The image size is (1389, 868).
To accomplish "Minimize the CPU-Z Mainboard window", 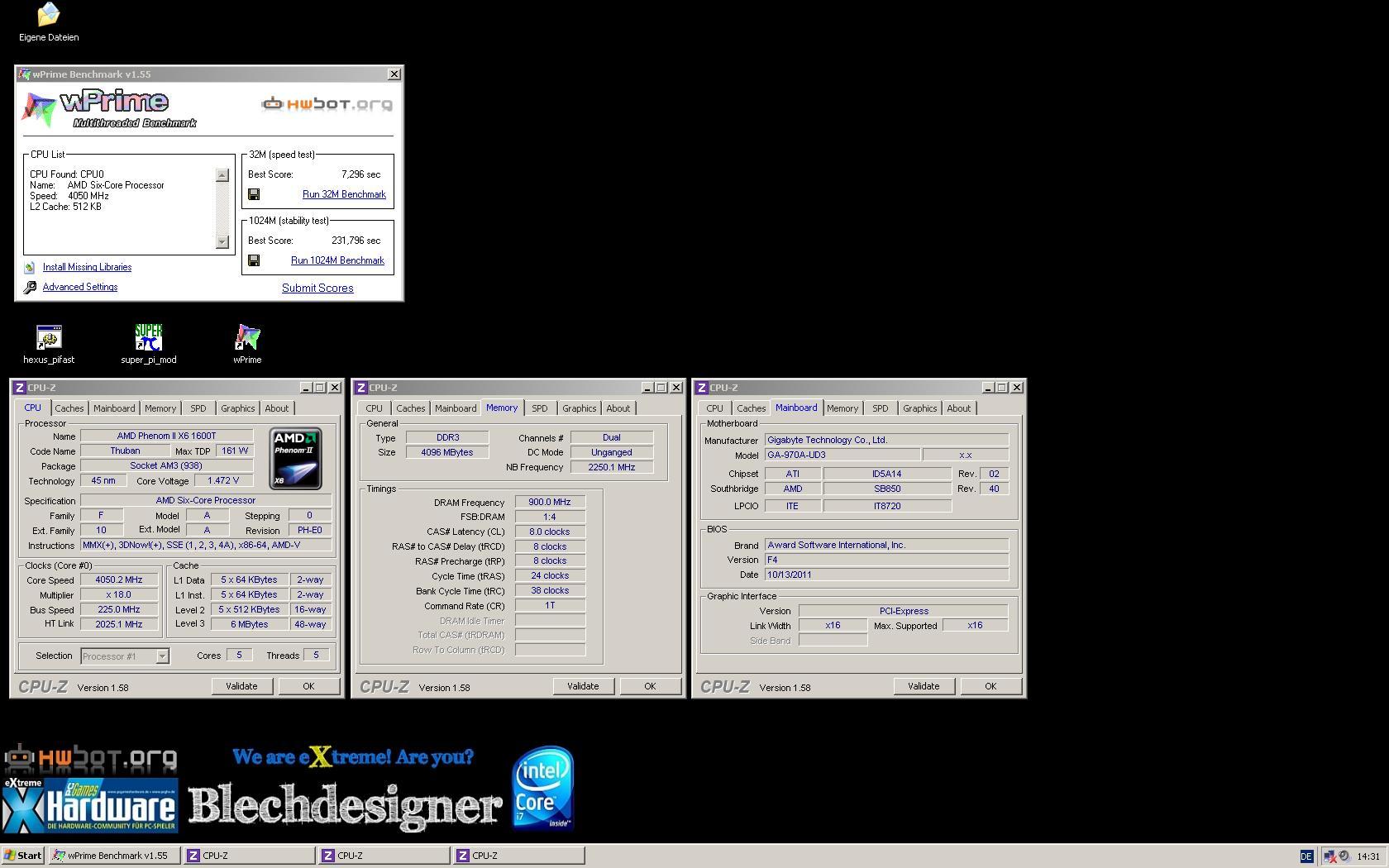I will pyautogui.click(x=988, y=388).
